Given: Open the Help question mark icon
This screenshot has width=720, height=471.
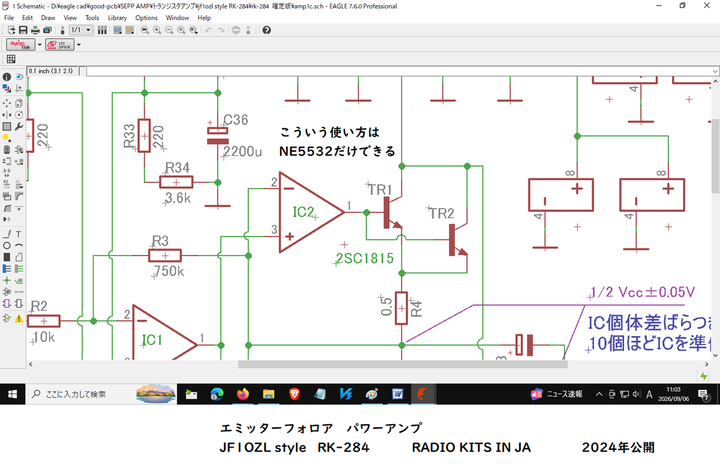Looking at the screenshot, I should [266, 30].
